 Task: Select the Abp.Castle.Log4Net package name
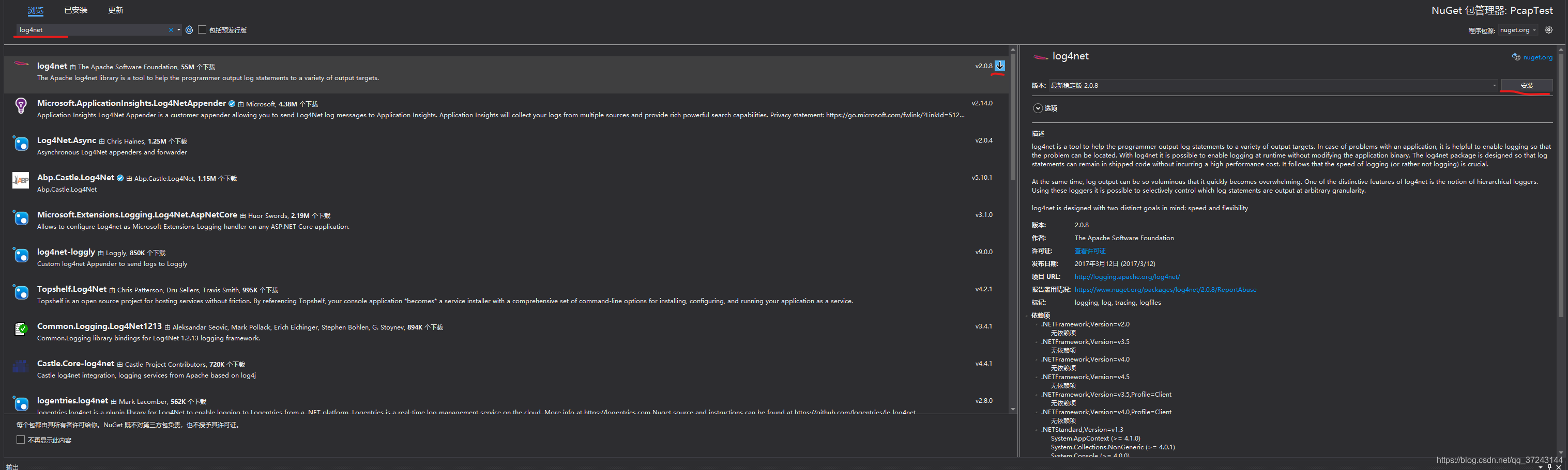click(x=75, y=178)
